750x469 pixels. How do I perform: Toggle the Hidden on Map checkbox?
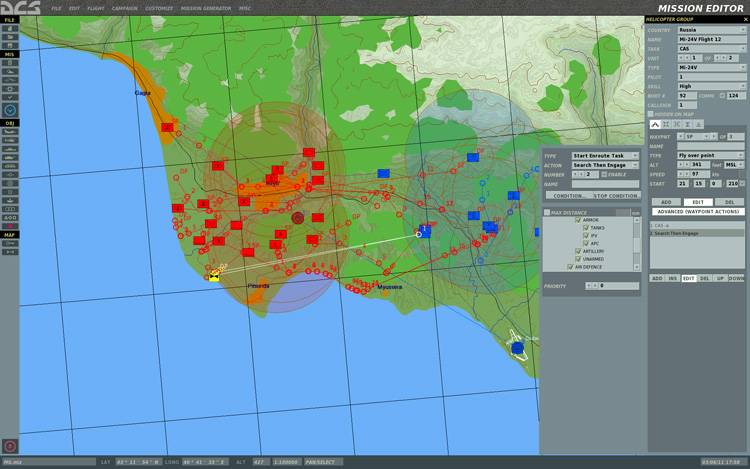pyautogui.click(x=651, y=114)
